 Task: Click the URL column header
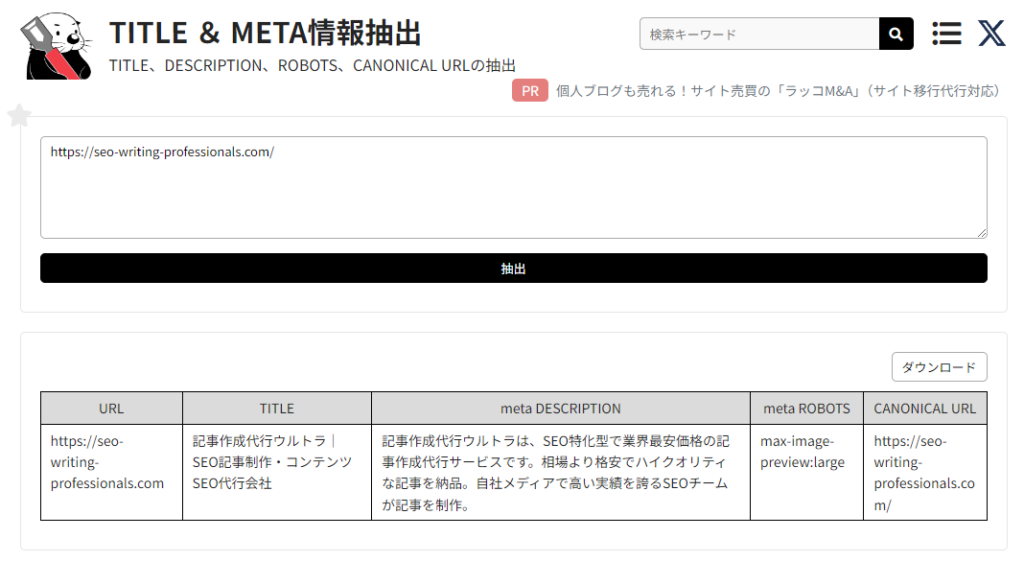[x=111, y=408]
